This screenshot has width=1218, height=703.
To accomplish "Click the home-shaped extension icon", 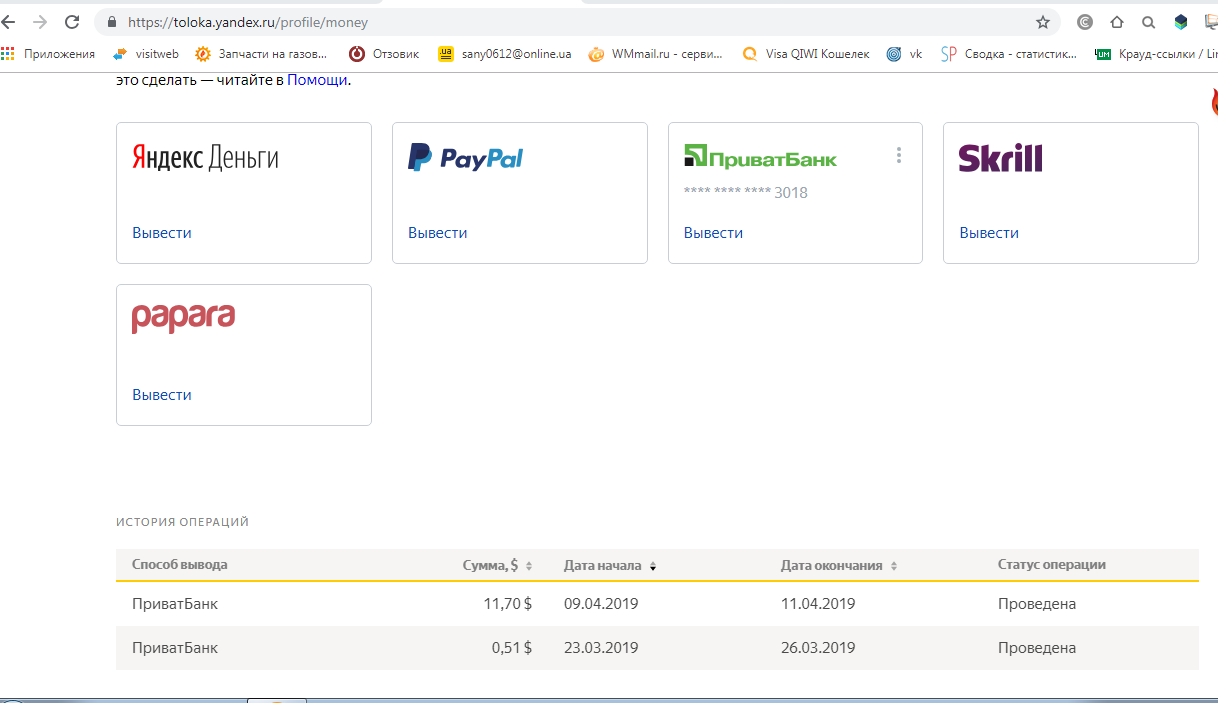I will pyautogui.click(x=1117, y=22).
